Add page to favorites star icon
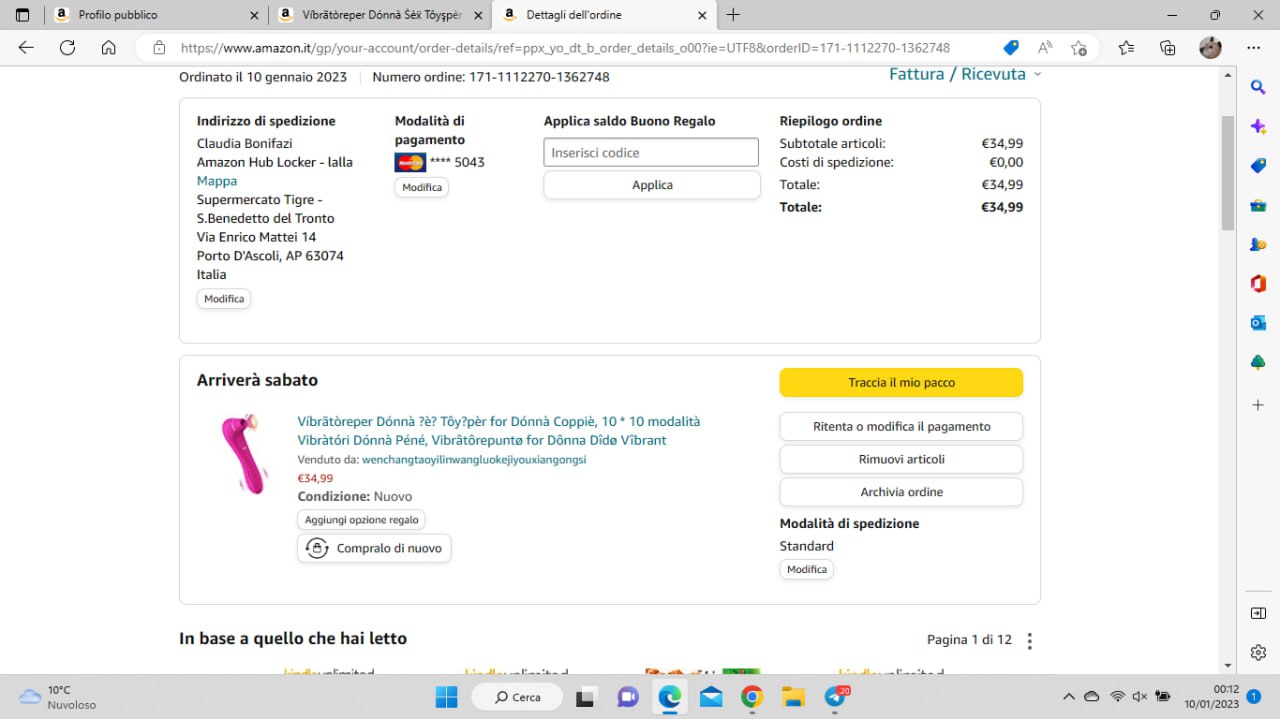 (x=1078, y=48)
